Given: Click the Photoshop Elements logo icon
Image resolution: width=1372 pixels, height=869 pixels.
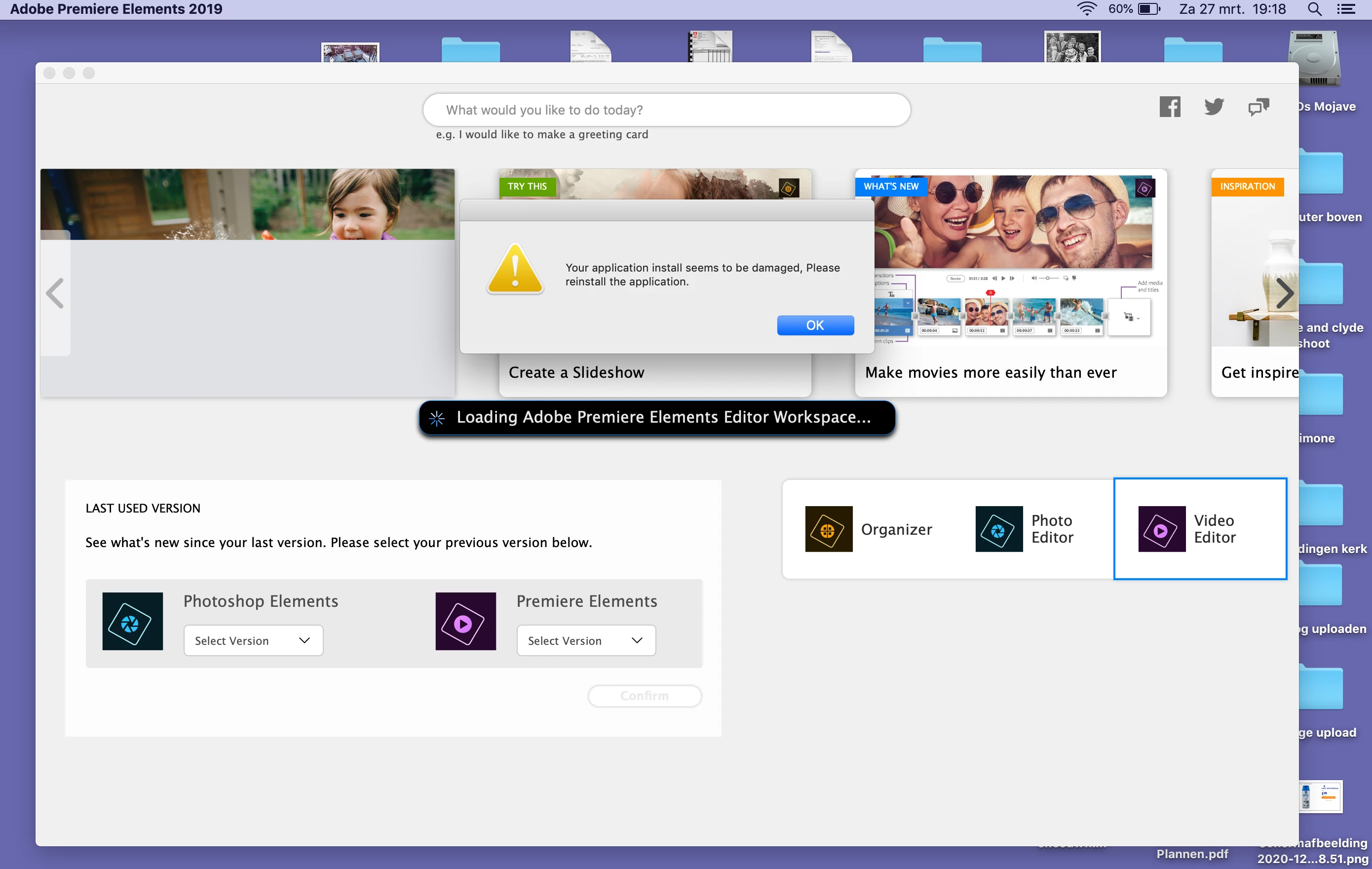Looking at the screenshot, I should (x=132, y=621).
